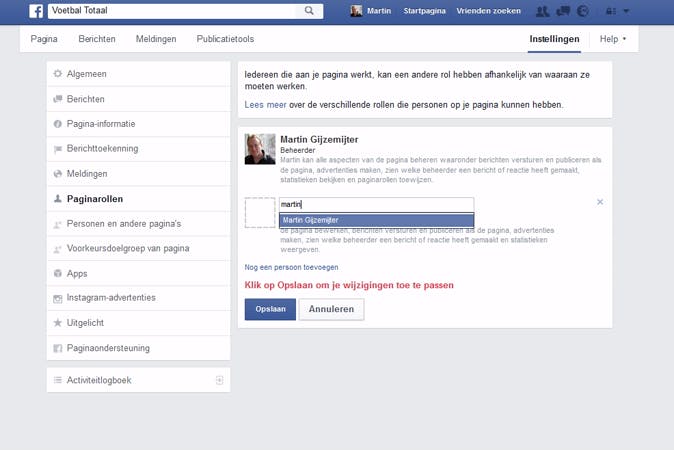Open privacy shortcuts lock icon
Viewport: 674px width, 450px height.
611,12
